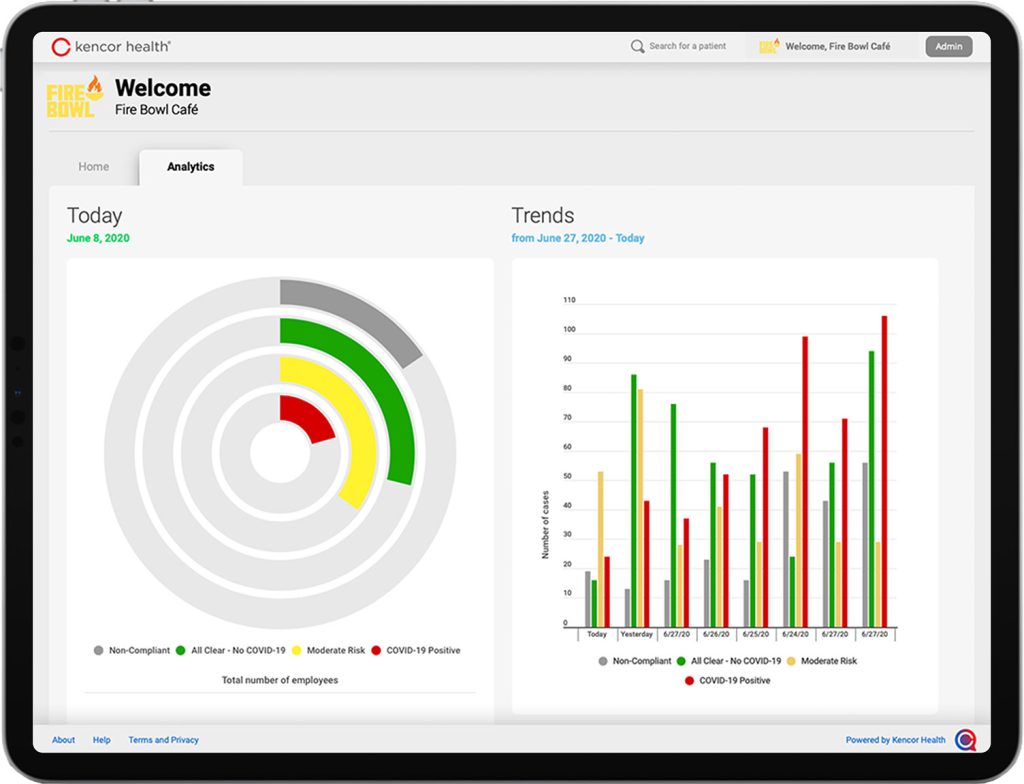Viewport: 1024px width, 784px height.
Task: Click the green bar for Yesterday
Action: 633,500
